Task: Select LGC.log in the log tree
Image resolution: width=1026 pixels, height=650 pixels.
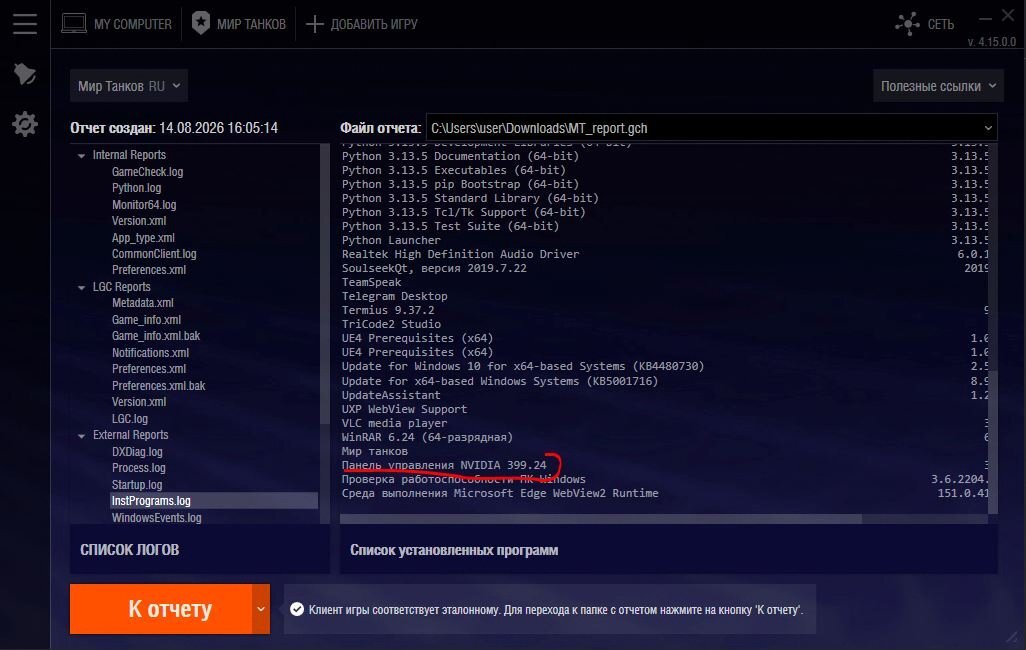Action: coord(130,418)
